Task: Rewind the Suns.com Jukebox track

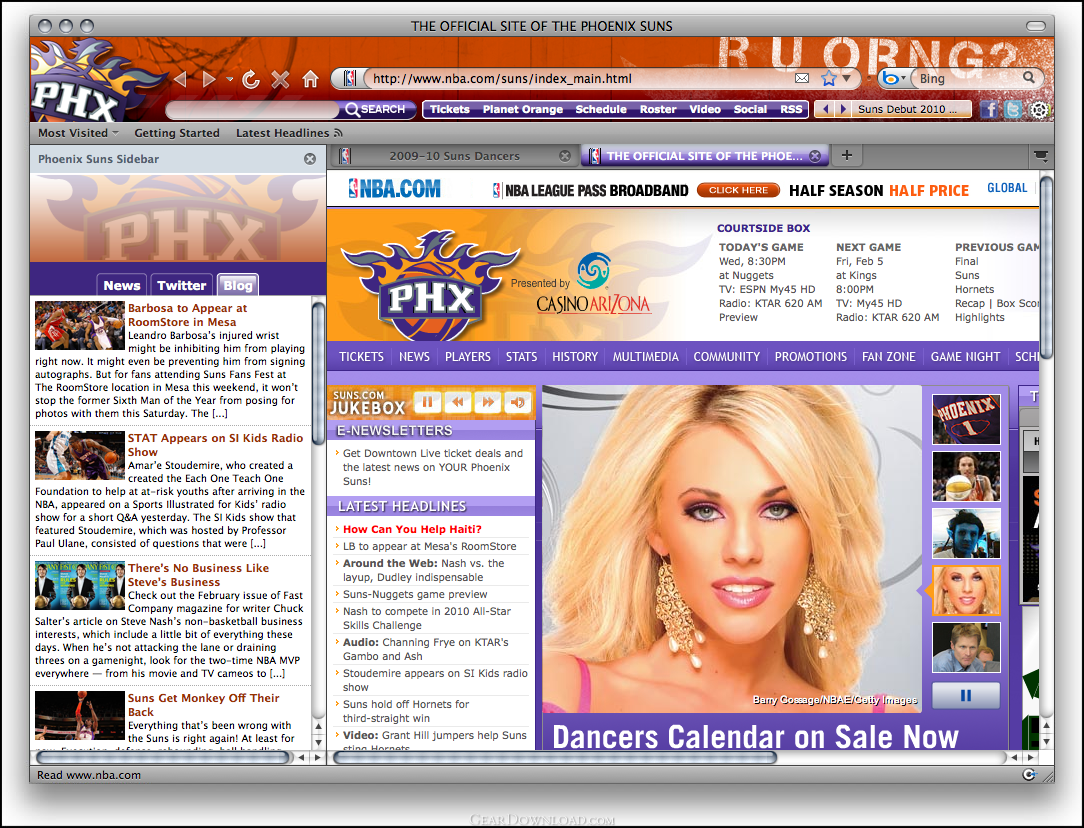Action: click(x=458, y=402)
